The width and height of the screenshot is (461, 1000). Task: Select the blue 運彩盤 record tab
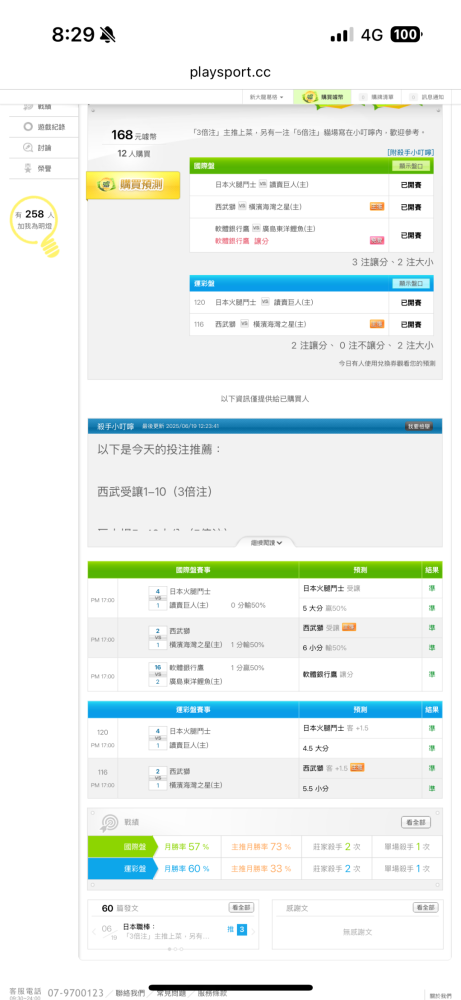pyautogui.click(x=122, y=868)
